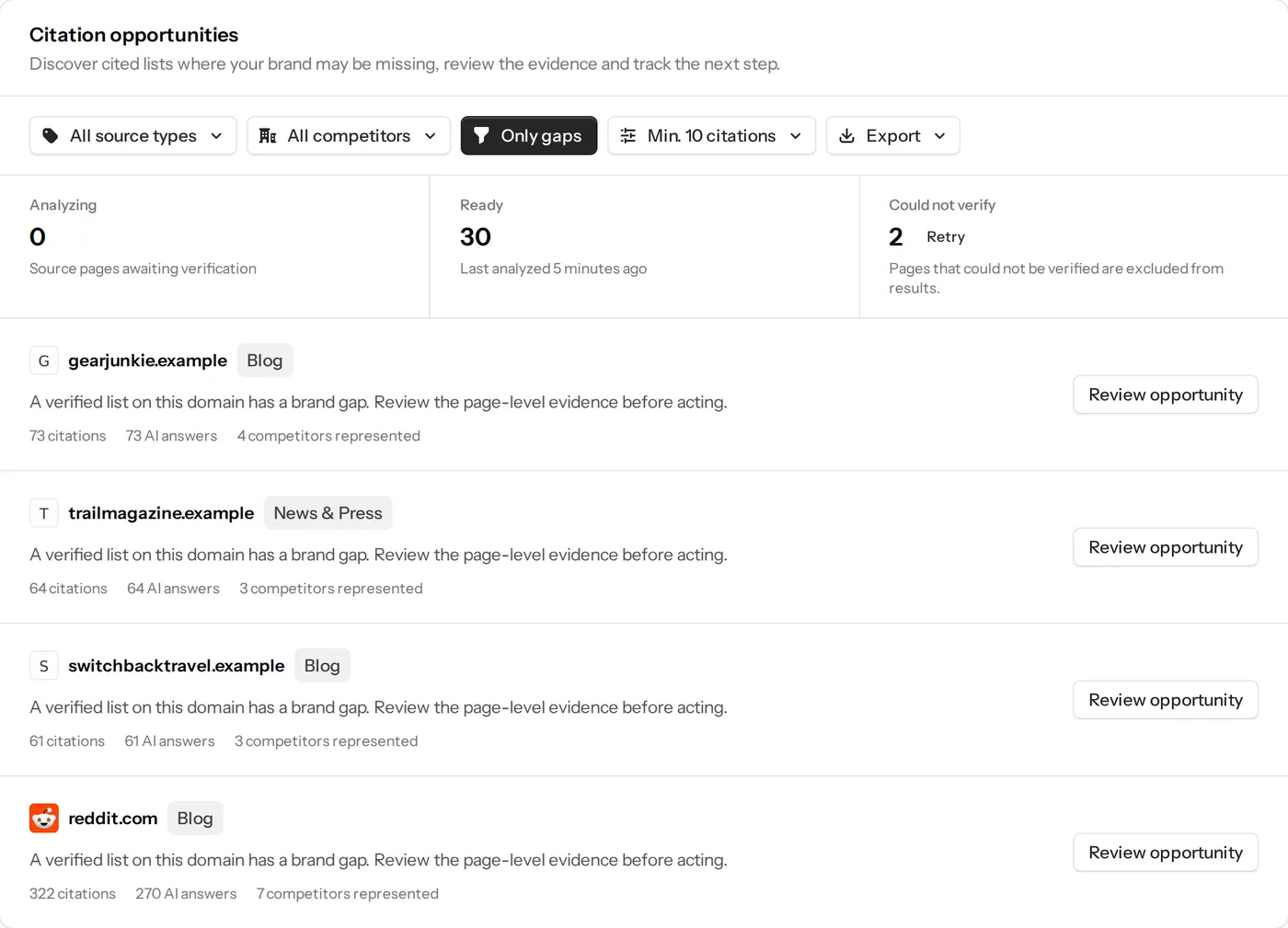Open the reddit.com domain name
Screen dimensions: 1288x928
113,819
